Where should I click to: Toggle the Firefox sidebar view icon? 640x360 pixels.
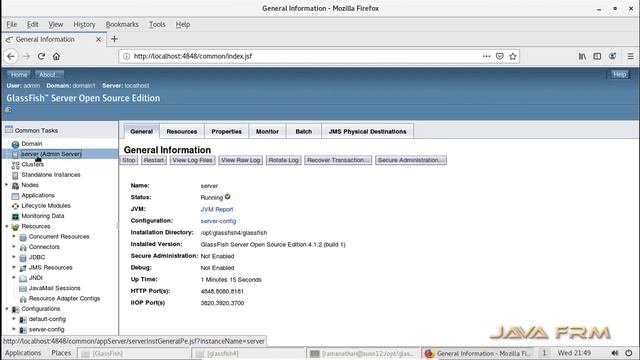[597, 56]
